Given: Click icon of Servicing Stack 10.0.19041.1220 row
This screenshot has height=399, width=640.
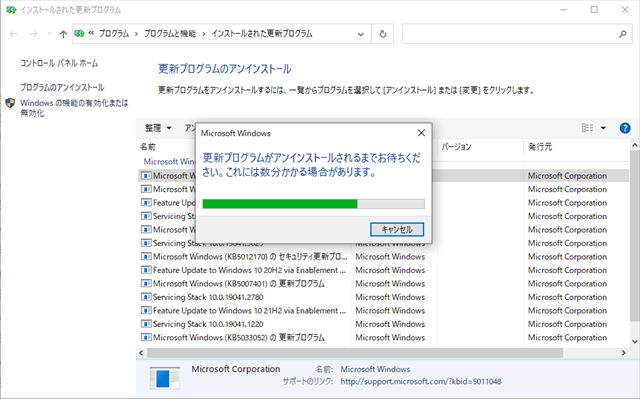Looking at the screenshot, I should click(x=146, y=324).
